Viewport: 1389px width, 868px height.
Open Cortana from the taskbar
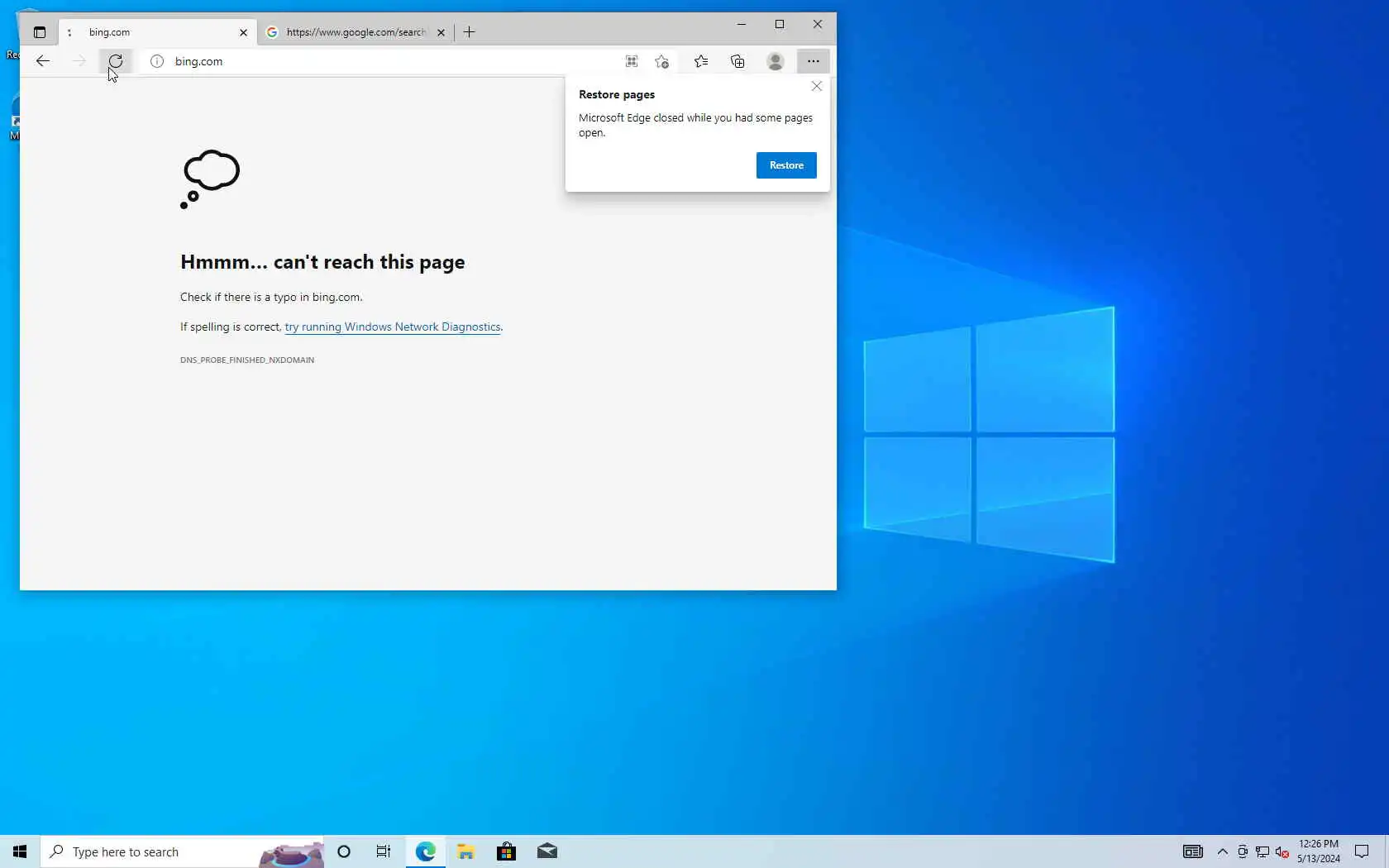coord(344,851)
